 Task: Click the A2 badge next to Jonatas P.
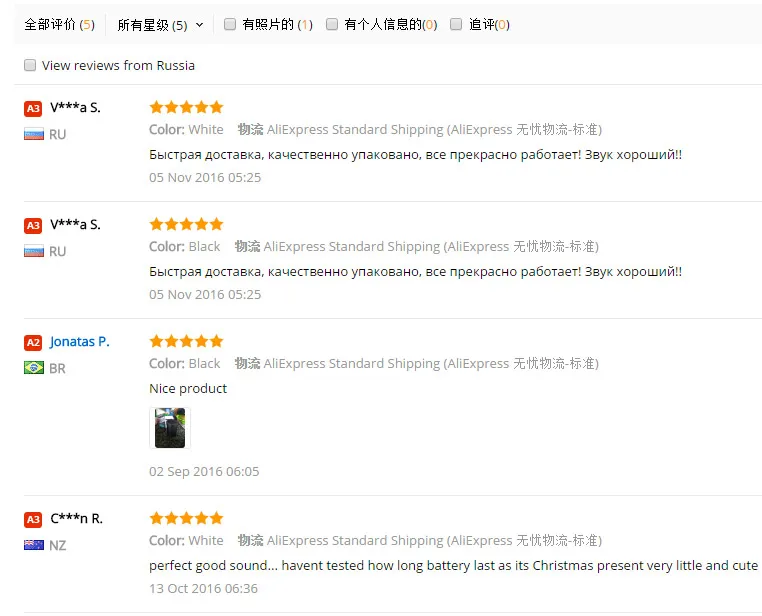pos(33,342)
